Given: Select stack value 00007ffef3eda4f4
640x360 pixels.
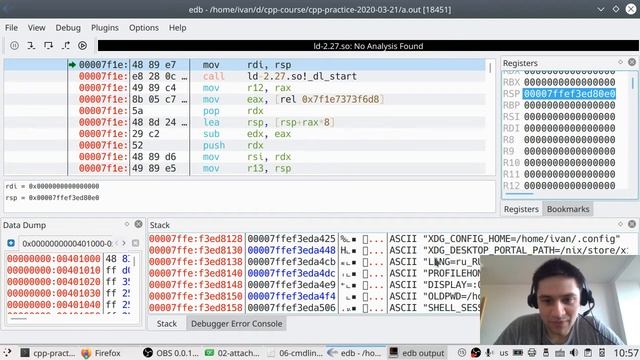Looking at the screenshot, I should tap(291, 296).
